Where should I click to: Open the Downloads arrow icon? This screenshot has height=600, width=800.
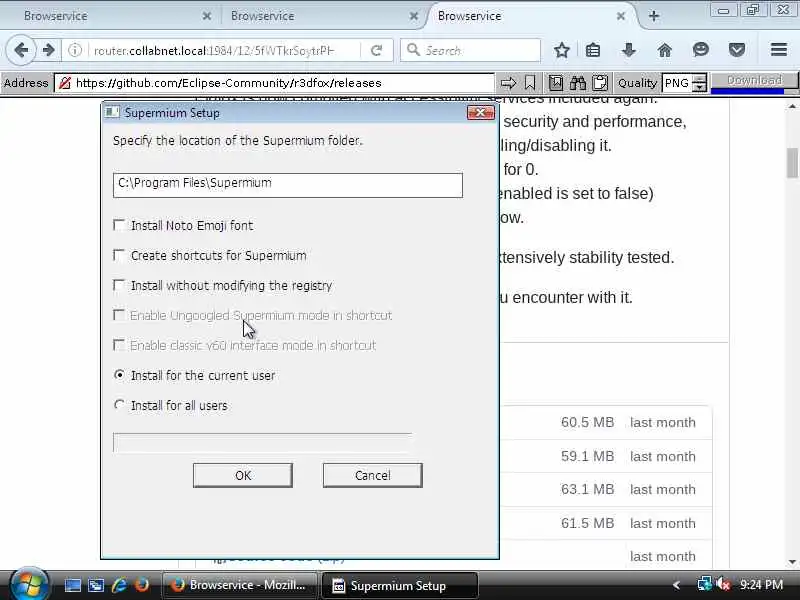[629, 50]
